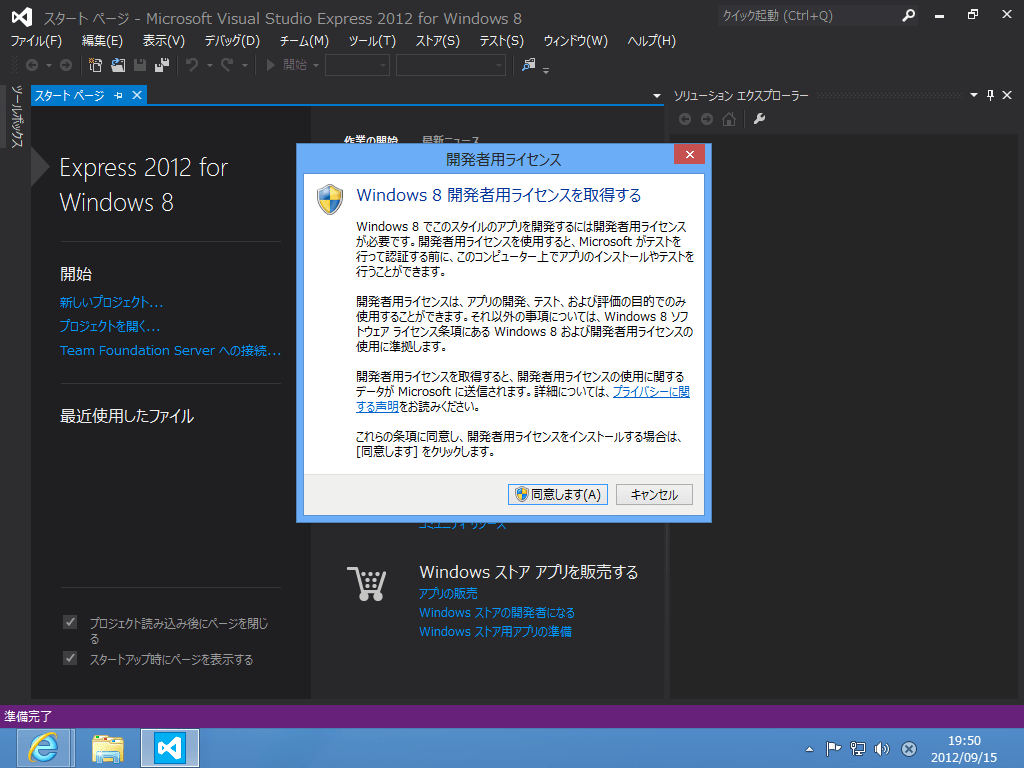Image resolution: width=1024 pixels, height=768 pixels.
Task: Open the back navigation dropdown arrow
Action: click(48, 65)
